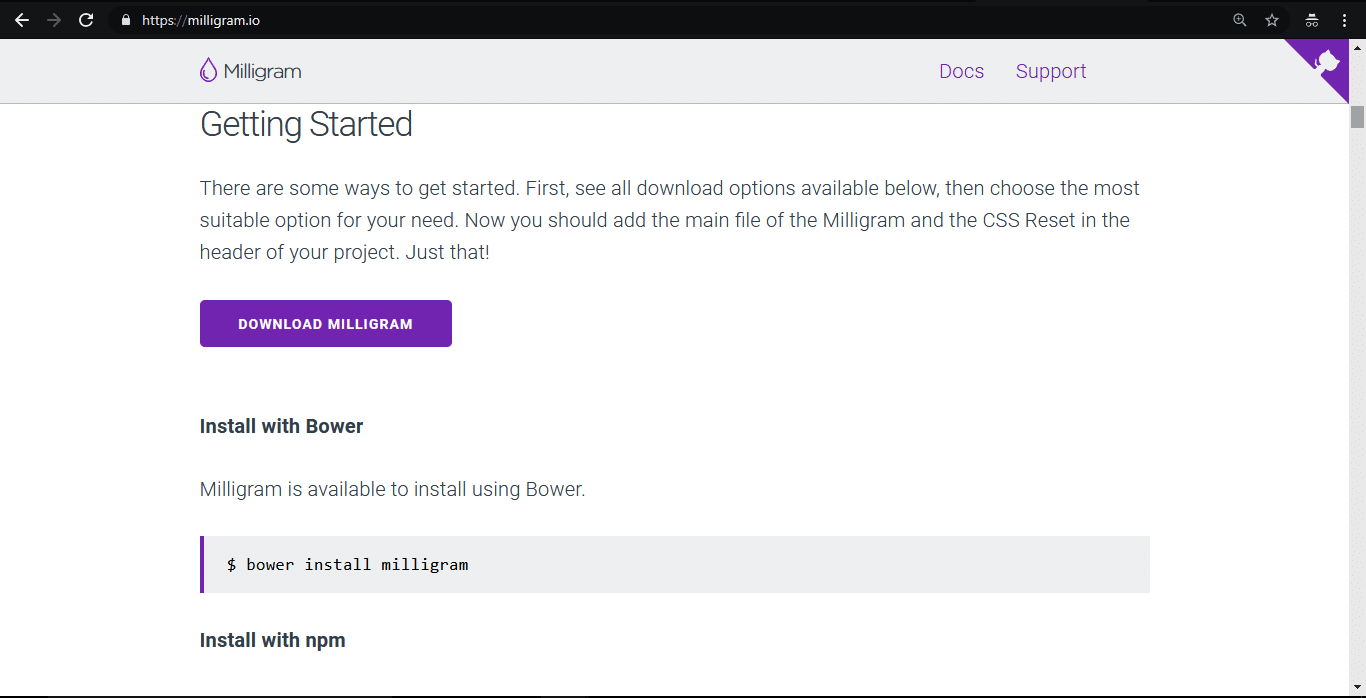This screenshot has width=1366, height=698.
Task: Open the zoom magnifier icon in address bar
Action: [x=1240, y=20]
